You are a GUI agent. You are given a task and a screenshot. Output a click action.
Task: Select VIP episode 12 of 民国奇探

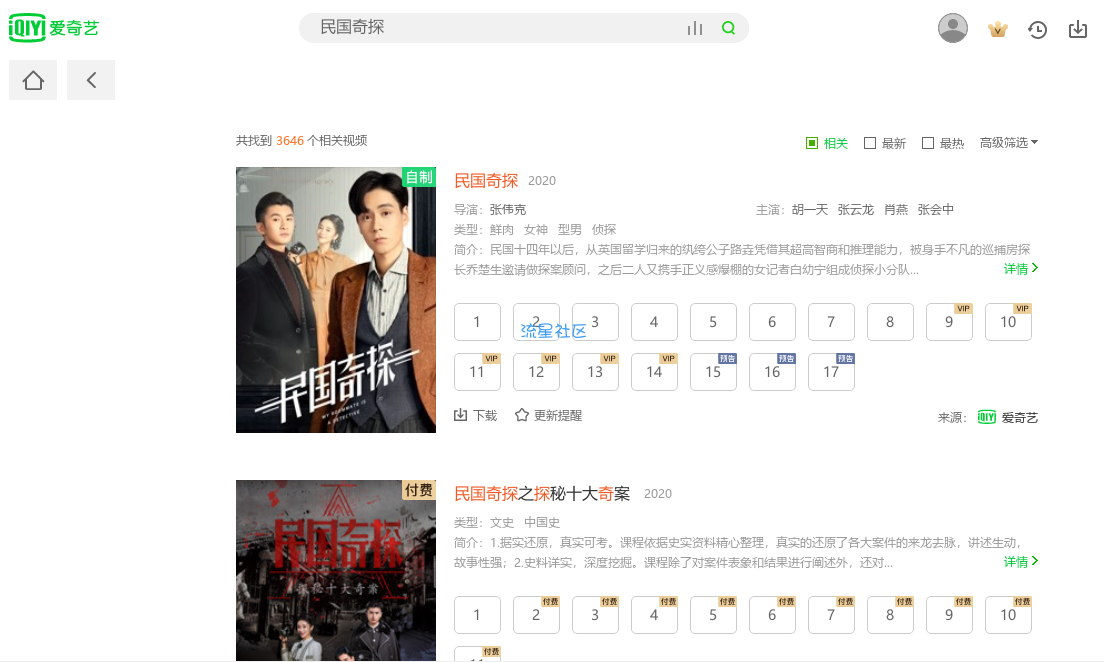[537, 371]
